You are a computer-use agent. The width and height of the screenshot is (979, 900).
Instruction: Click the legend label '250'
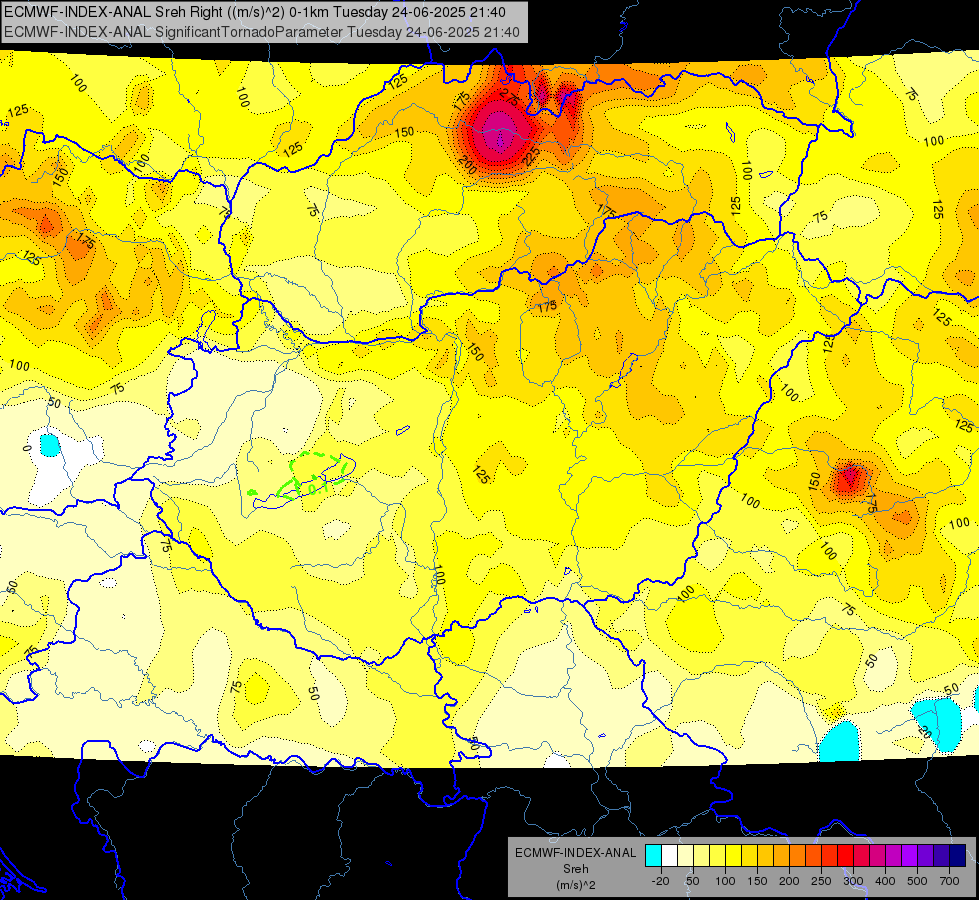pos(821,881)
